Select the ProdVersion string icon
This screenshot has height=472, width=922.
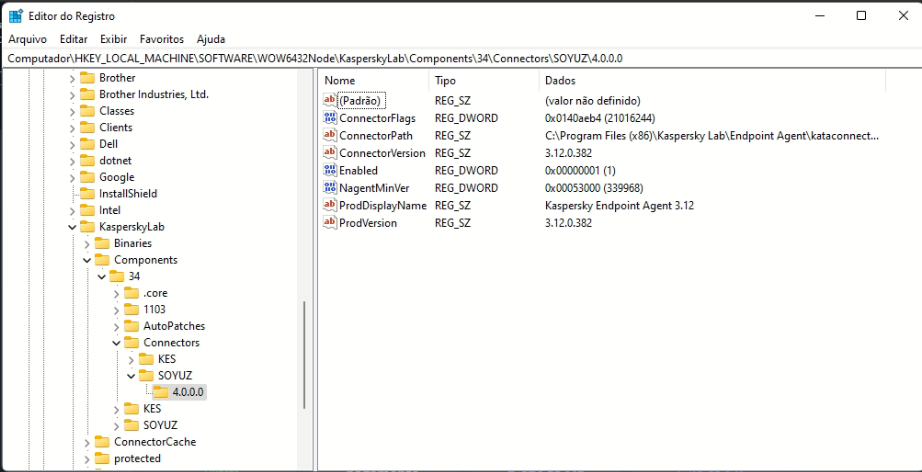pyautogui.click(x=330, y=223)
